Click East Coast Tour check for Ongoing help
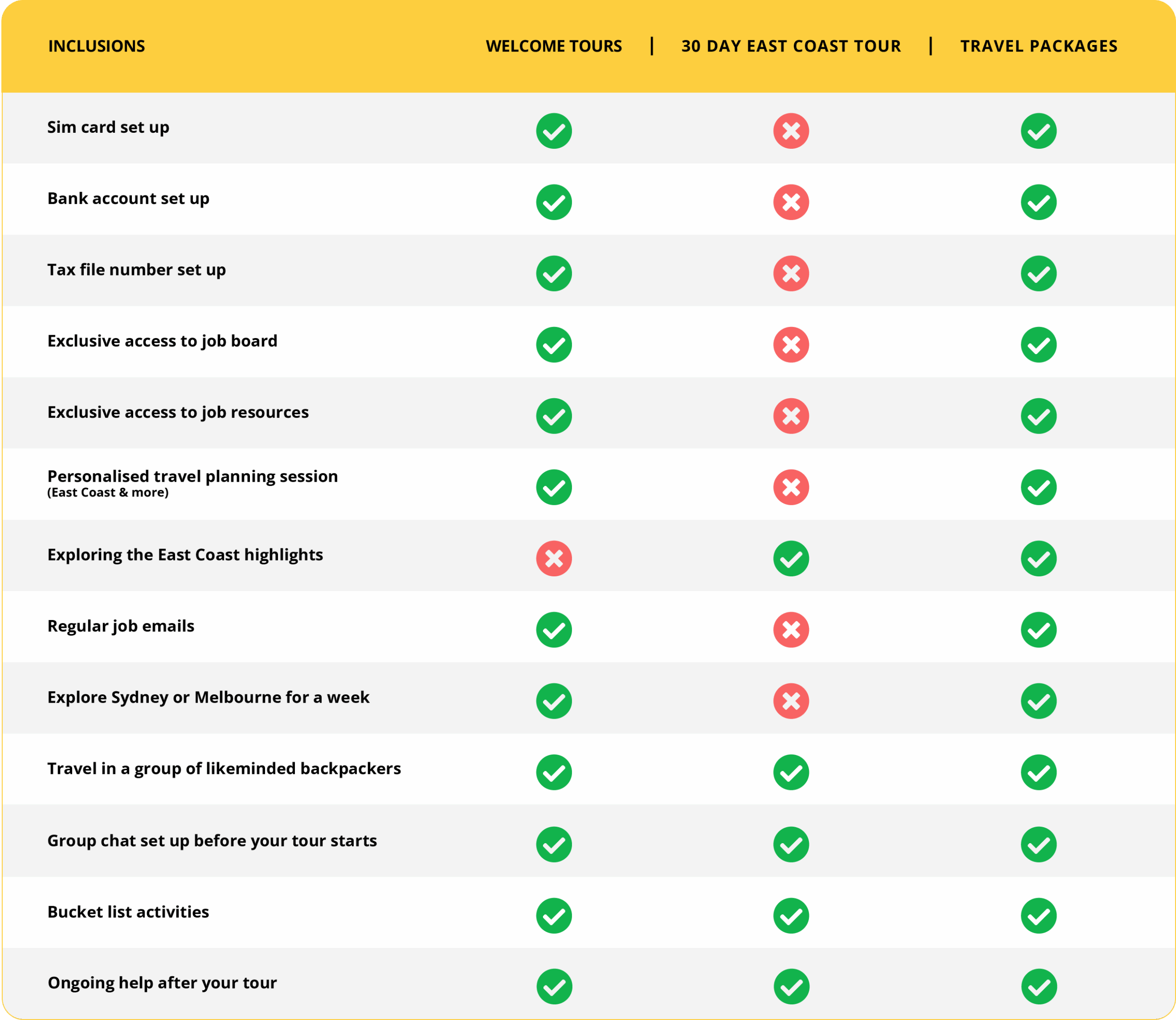 tap(791, 986)
